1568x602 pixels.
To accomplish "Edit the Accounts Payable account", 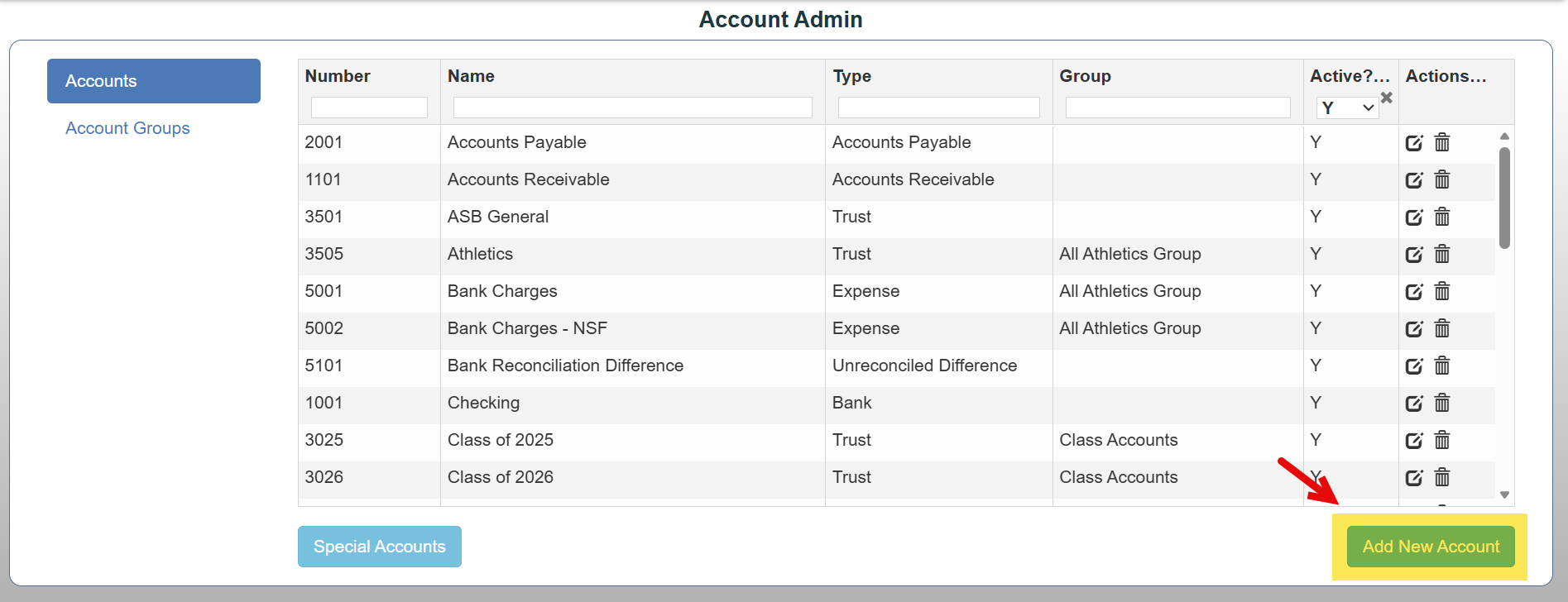I will [1414, 142].
